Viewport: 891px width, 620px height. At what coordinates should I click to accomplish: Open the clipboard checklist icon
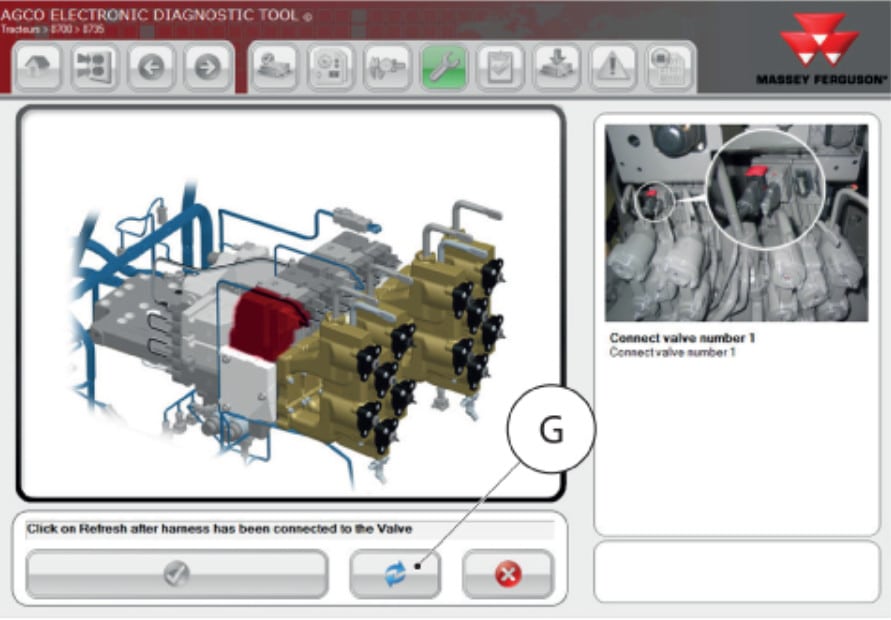[x=500, y=67]
